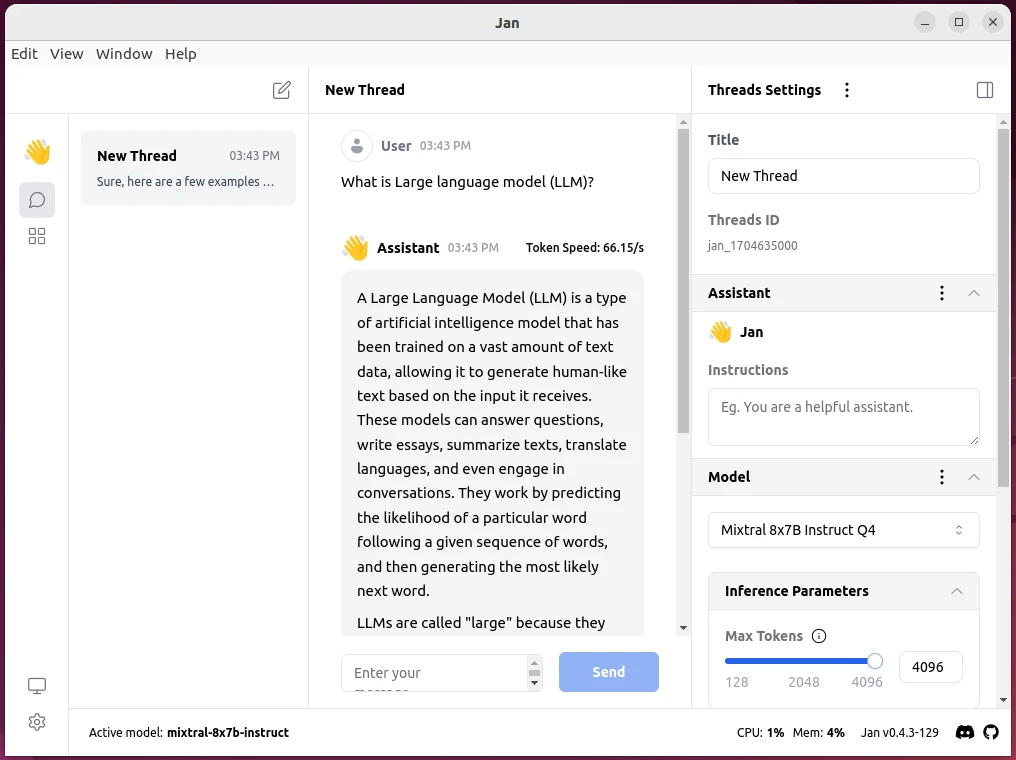Open the Mixtral 8x7B Instruct Q4 dropdown
Screen dimensions: 1016x760
[x=843, y=530]
